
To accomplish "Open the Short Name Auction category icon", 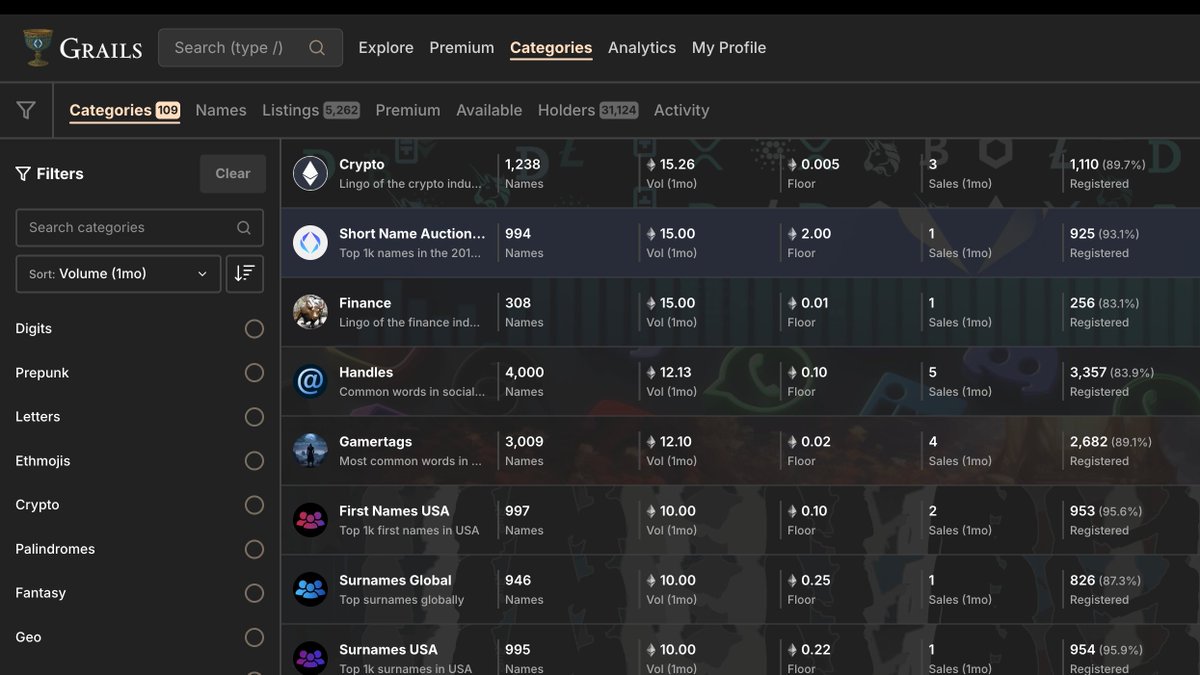I will tap(310, 243).
